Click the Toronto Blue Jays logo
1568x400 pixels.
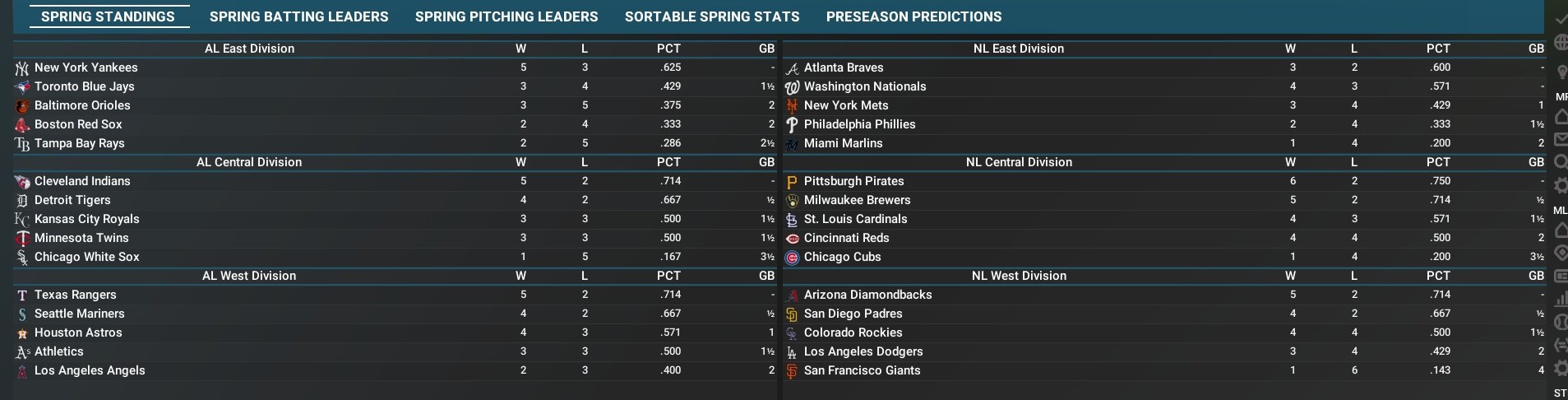[x=22, y=87]
